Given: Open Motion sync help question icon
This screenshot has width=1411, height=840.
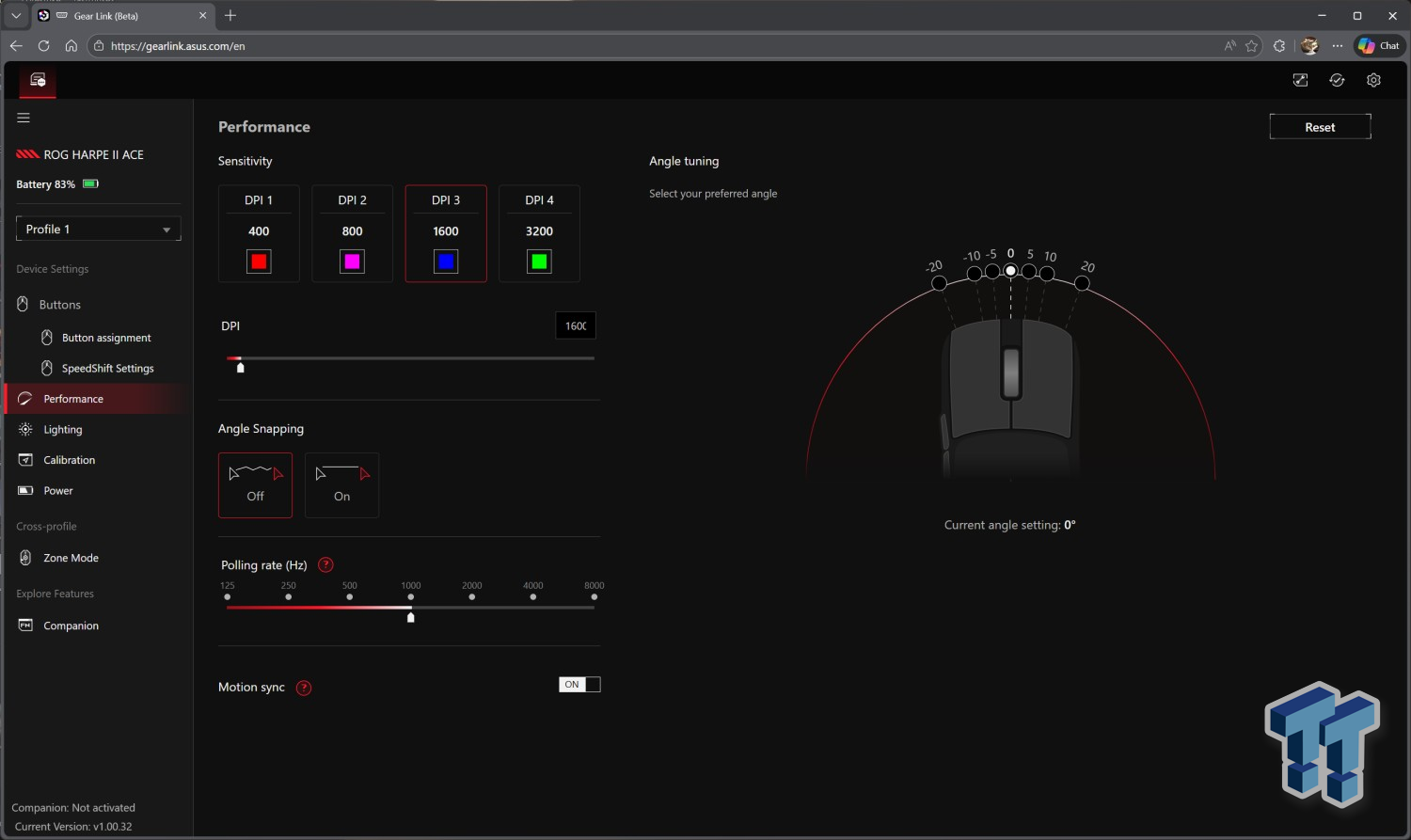Looking at the screenshot, I should (x=304, y=688).
